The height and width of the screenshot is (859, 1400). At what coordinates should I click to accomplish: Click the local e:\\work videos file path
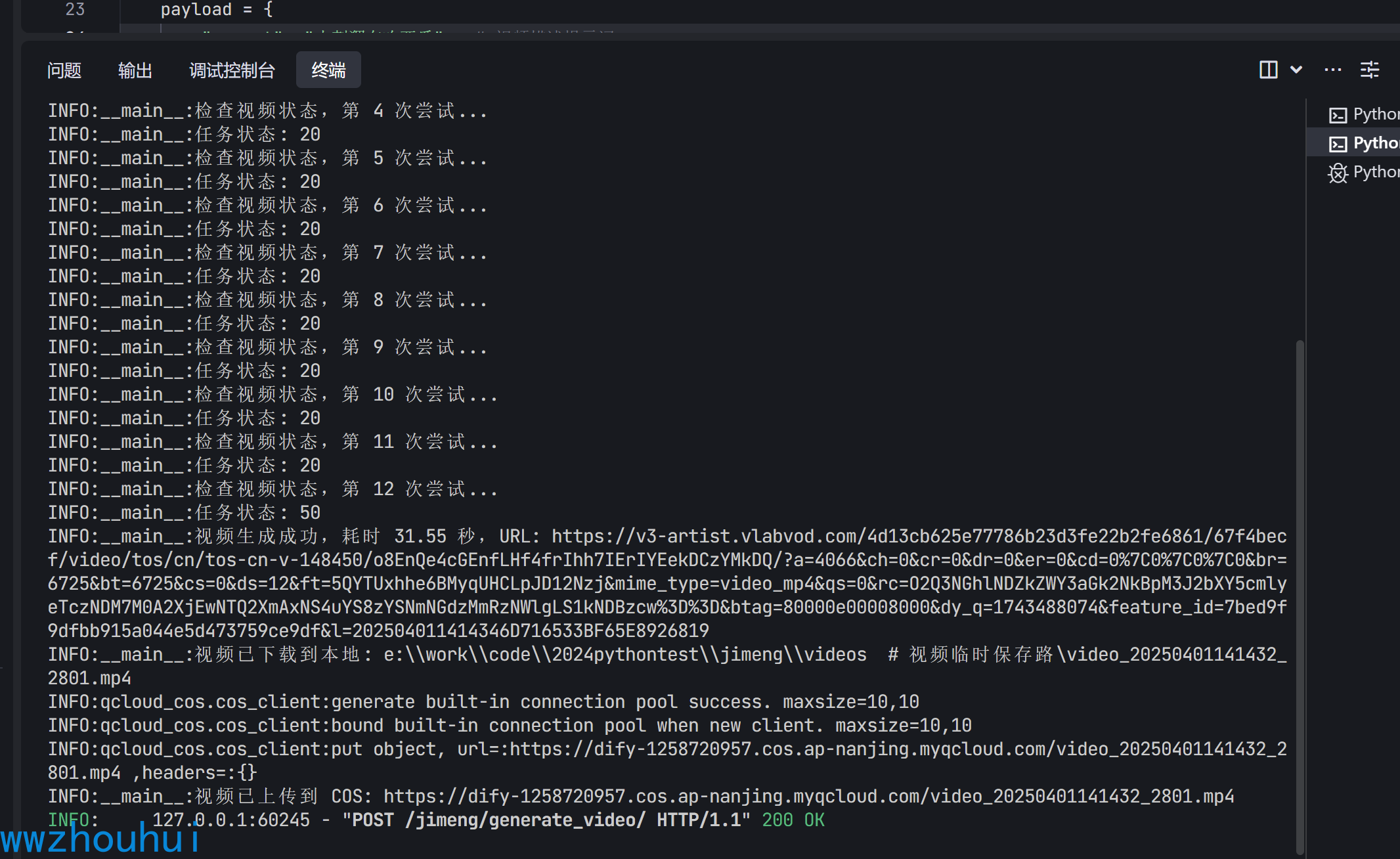tap(625, 655)
